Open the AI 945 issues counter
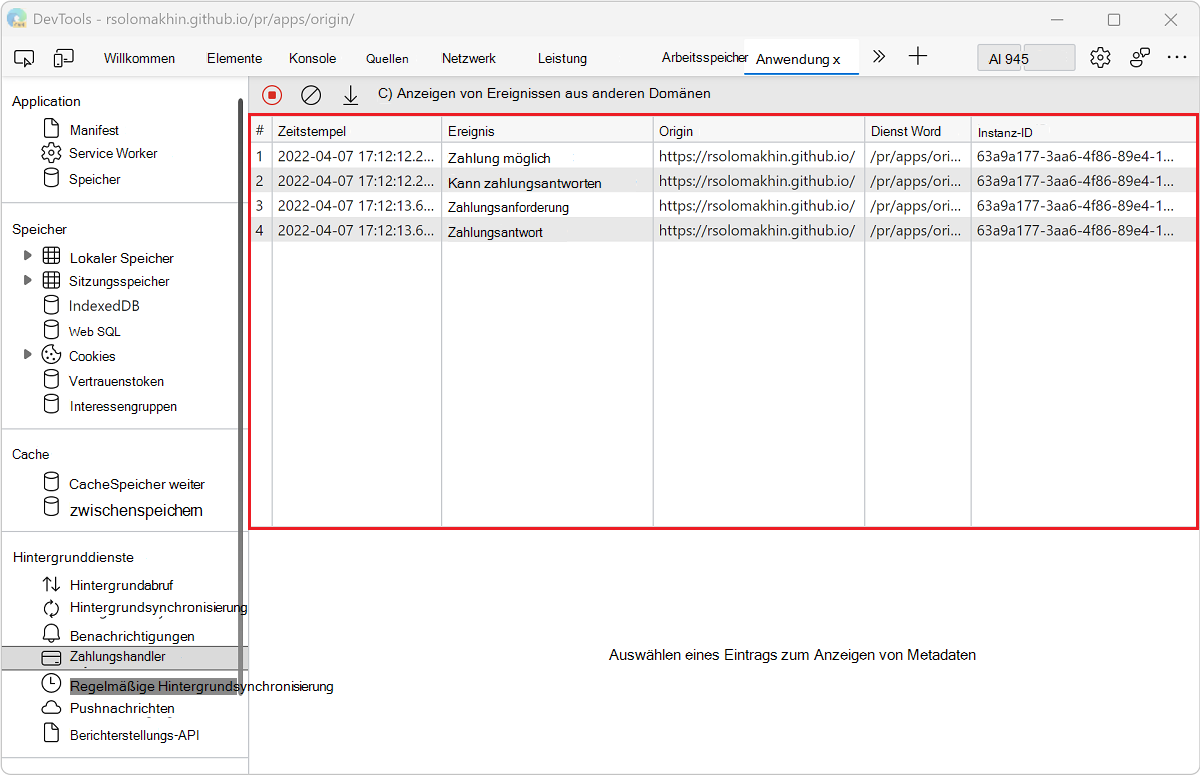This screenshot has height=775, width=1200. pyautogui.click(x=1025, y=58)
